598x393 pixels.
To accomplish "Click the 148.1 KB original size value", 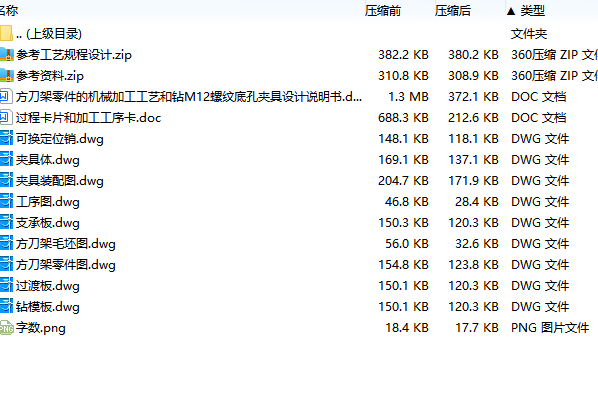I will point(403,139).
